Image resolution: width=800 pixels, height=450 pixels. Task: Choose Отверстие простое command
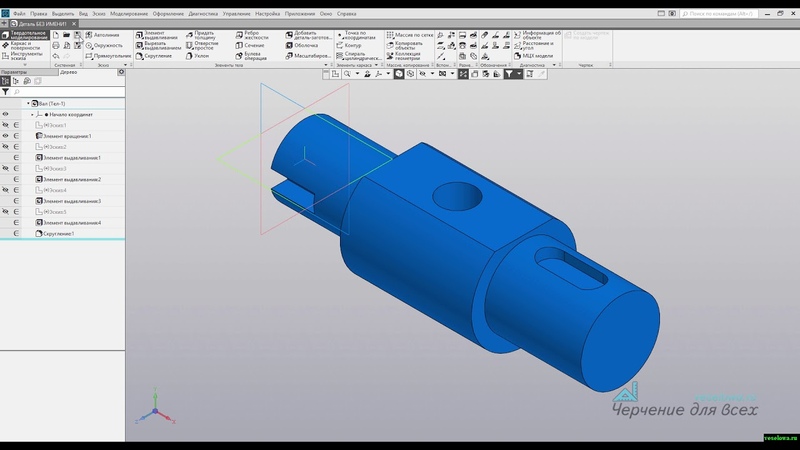coord(202,45)
